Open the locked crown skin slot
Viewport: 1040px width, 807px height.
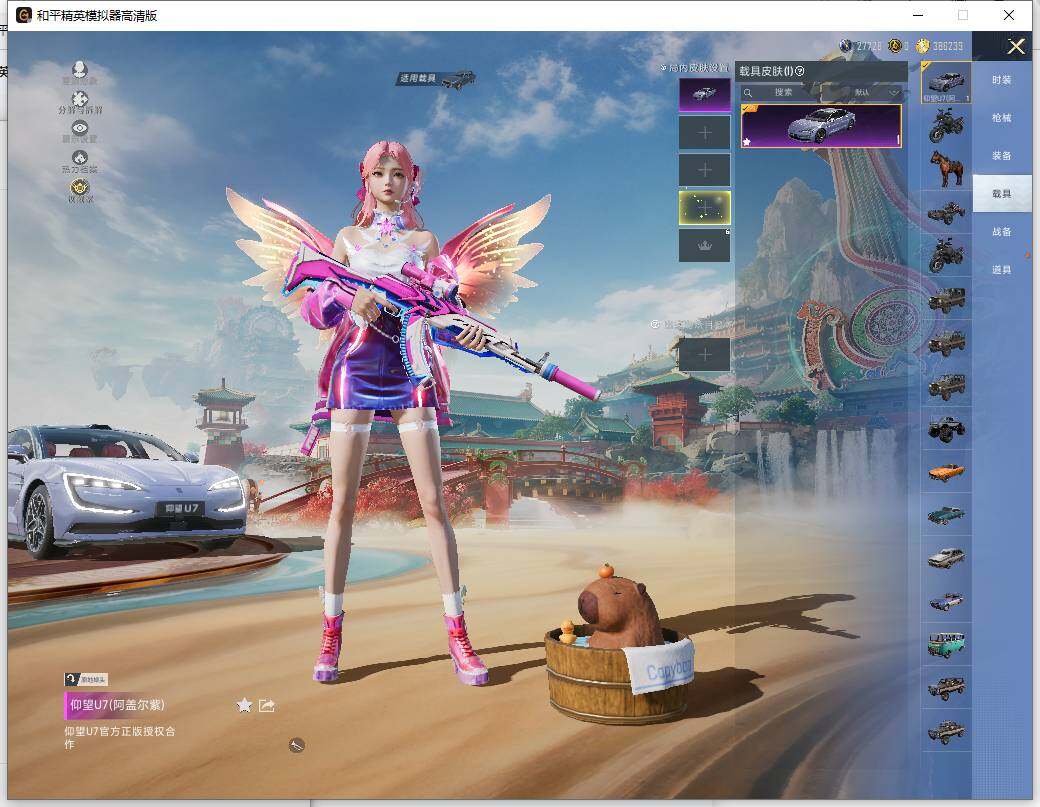(x=704, y=245)
